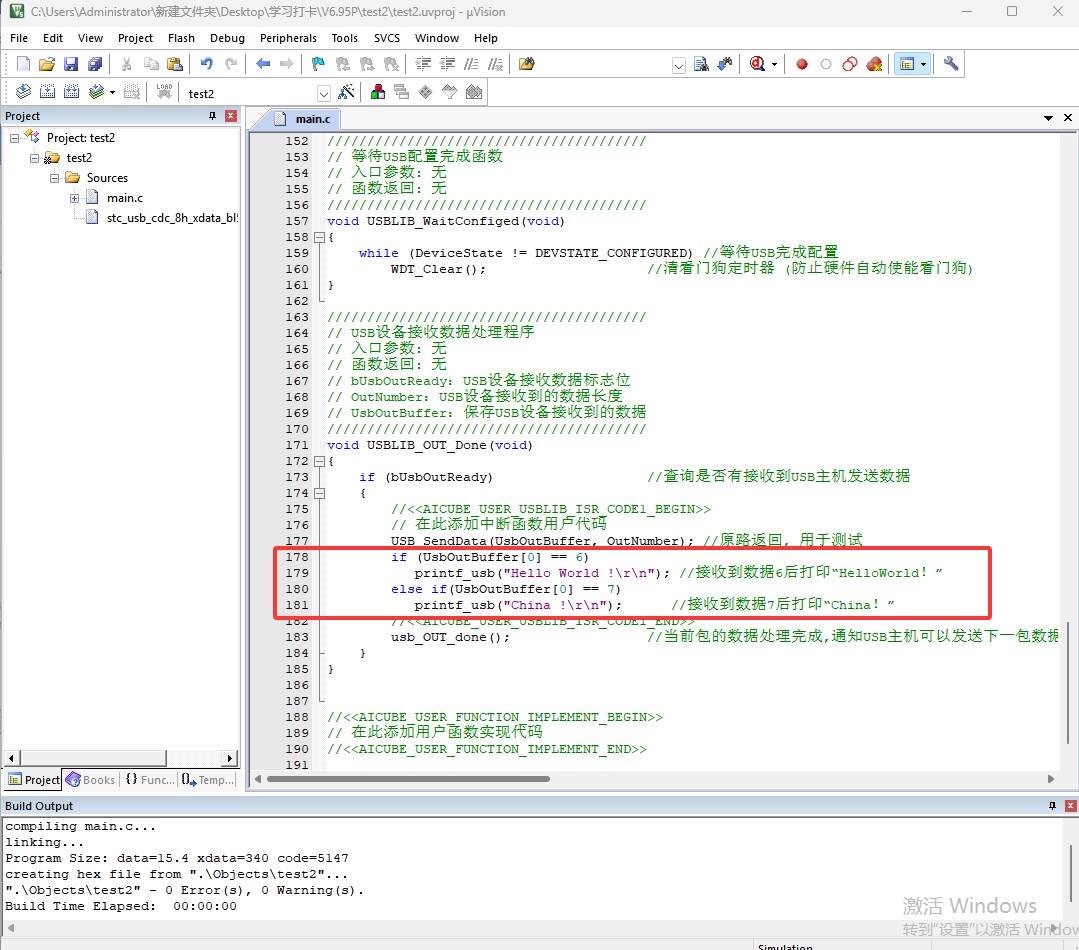Select the Project tab at panel bottom

click(x=34, y=779)
